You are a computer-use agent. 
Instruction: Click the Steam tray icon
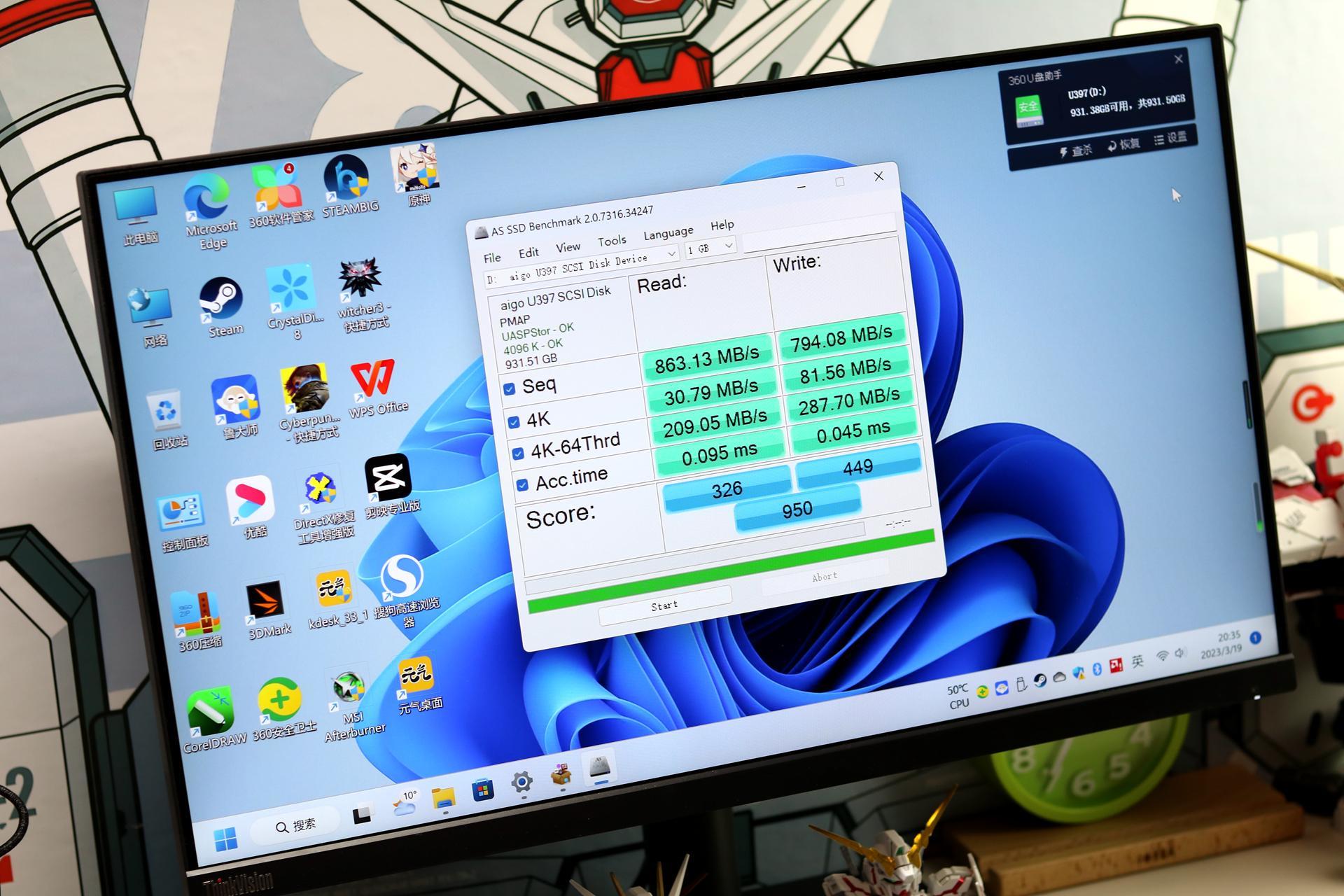[x=1040, y=680]
